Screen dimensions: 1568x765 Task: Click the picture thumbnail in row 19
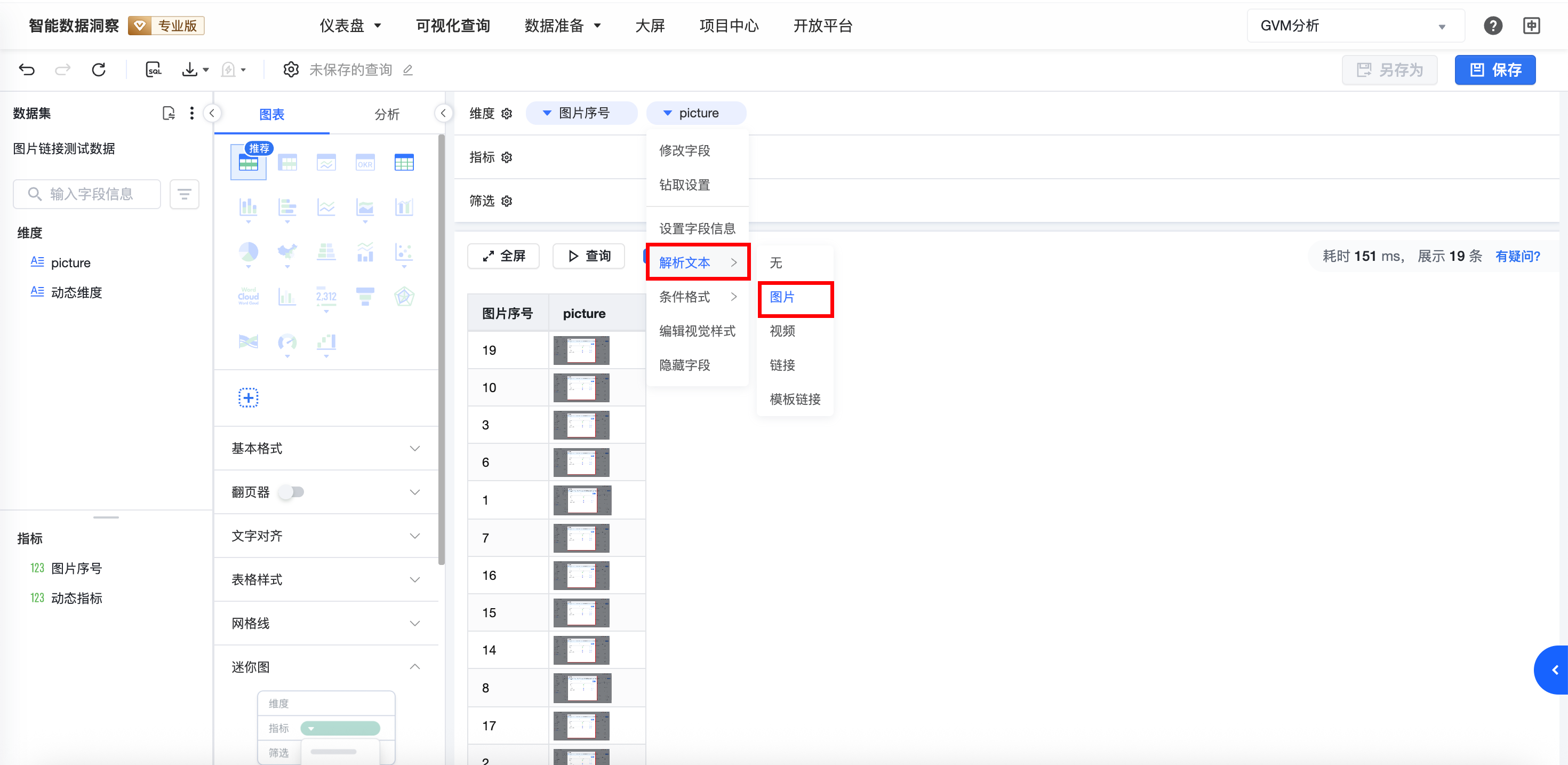[581, 350]
